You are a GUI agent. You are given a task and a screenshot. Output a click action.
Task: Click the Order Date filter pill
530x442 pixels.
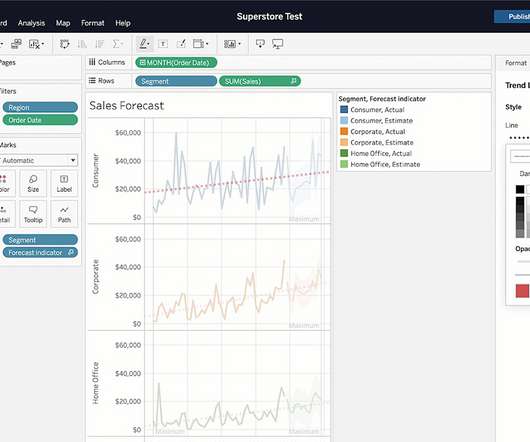(x=40, y=120)
